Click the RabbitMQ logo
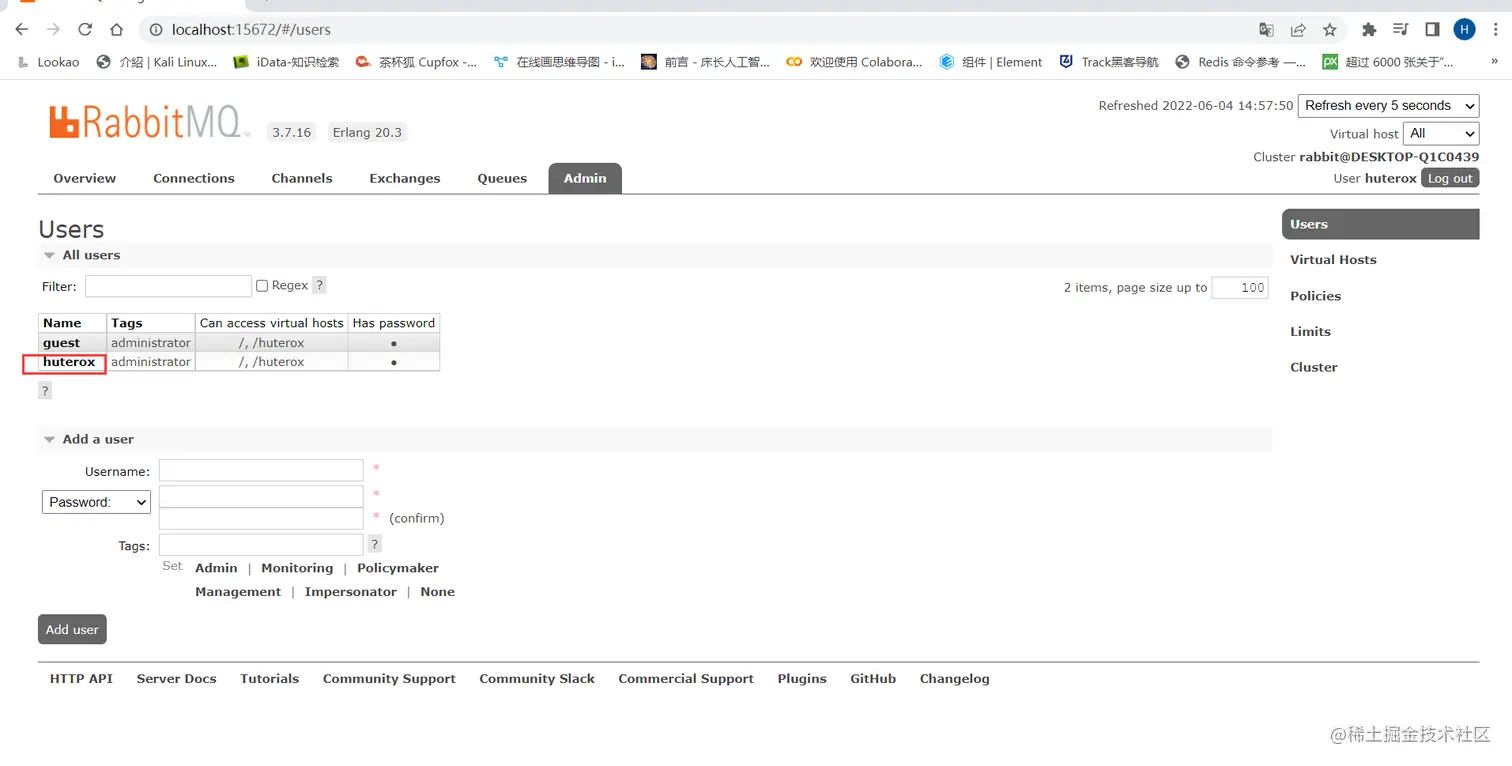 (149, 122)
